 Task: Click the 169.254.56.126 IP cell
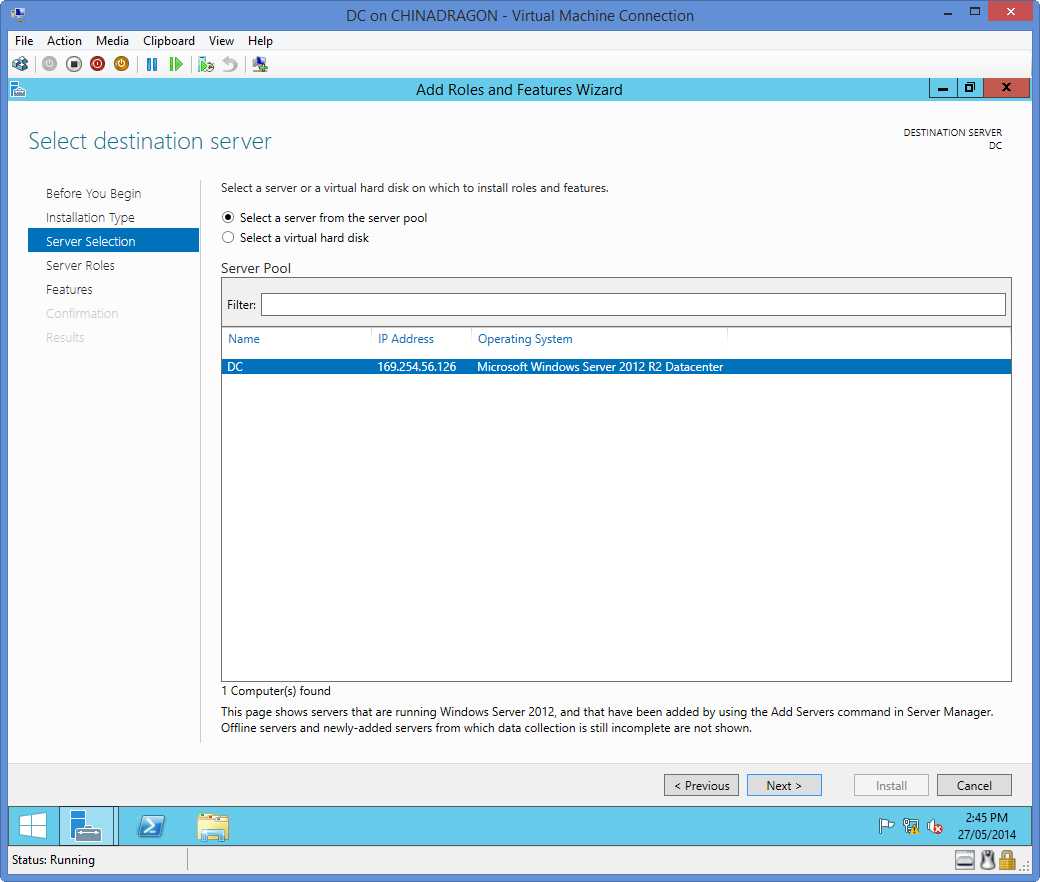point(417,367)
